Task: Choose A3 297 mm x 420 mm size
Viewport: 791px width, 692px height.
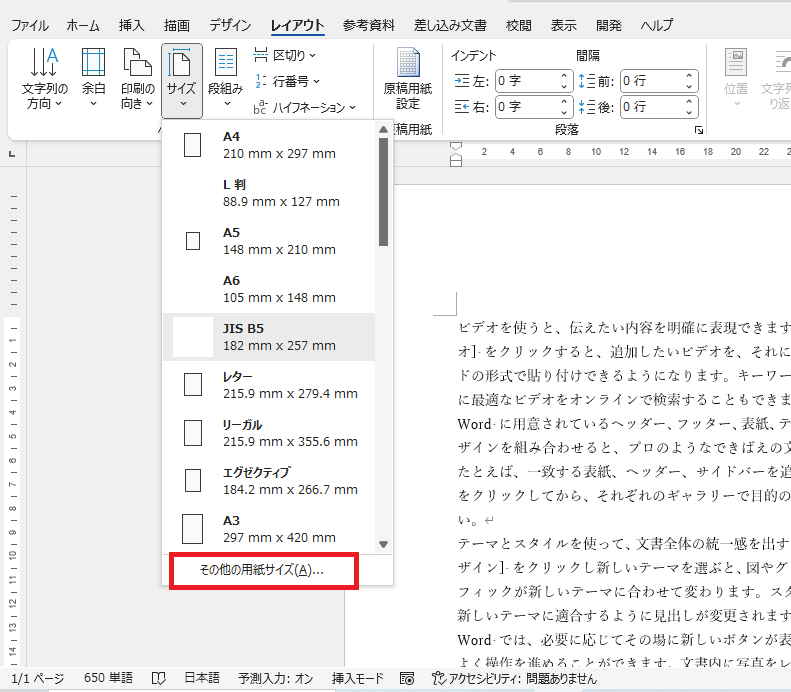Action: (x=269, y=529)
